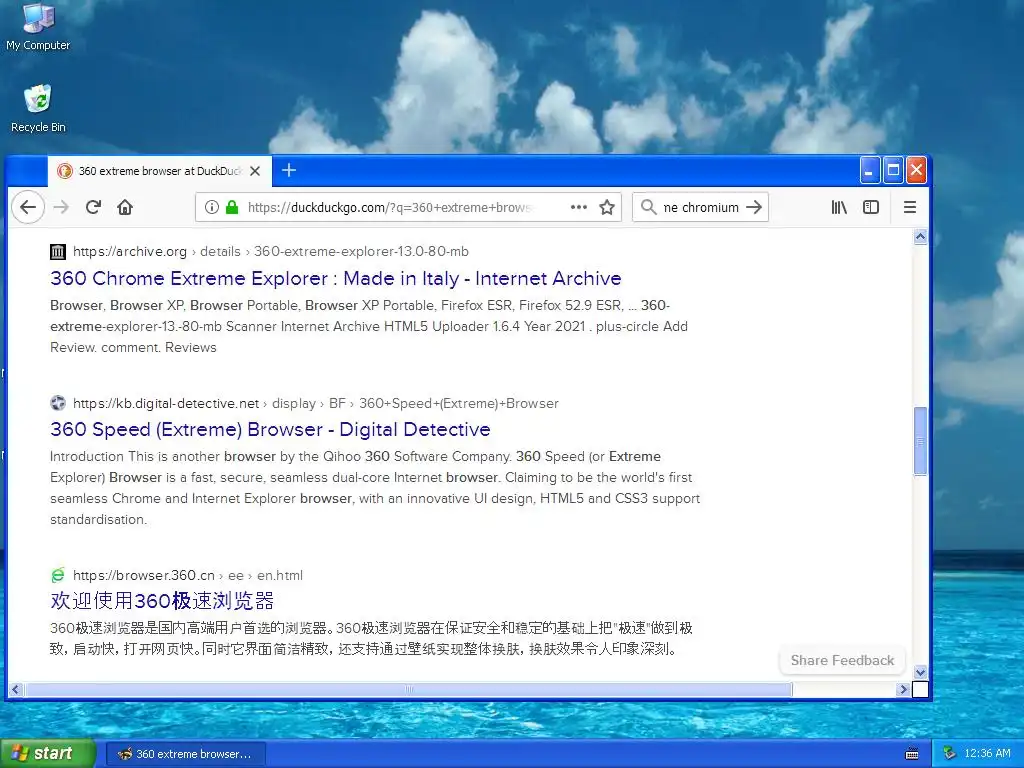Maximize the Firefox window
1024x768 pixels.
click(893, 171)
